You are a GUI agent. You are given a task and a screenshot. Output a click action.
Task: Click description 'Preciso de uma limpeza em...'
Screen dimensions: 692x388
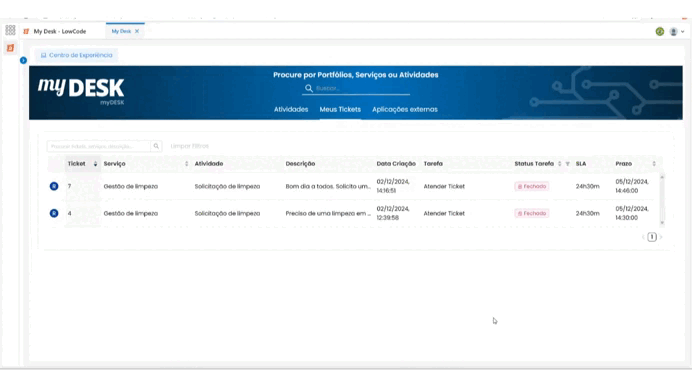328,213
